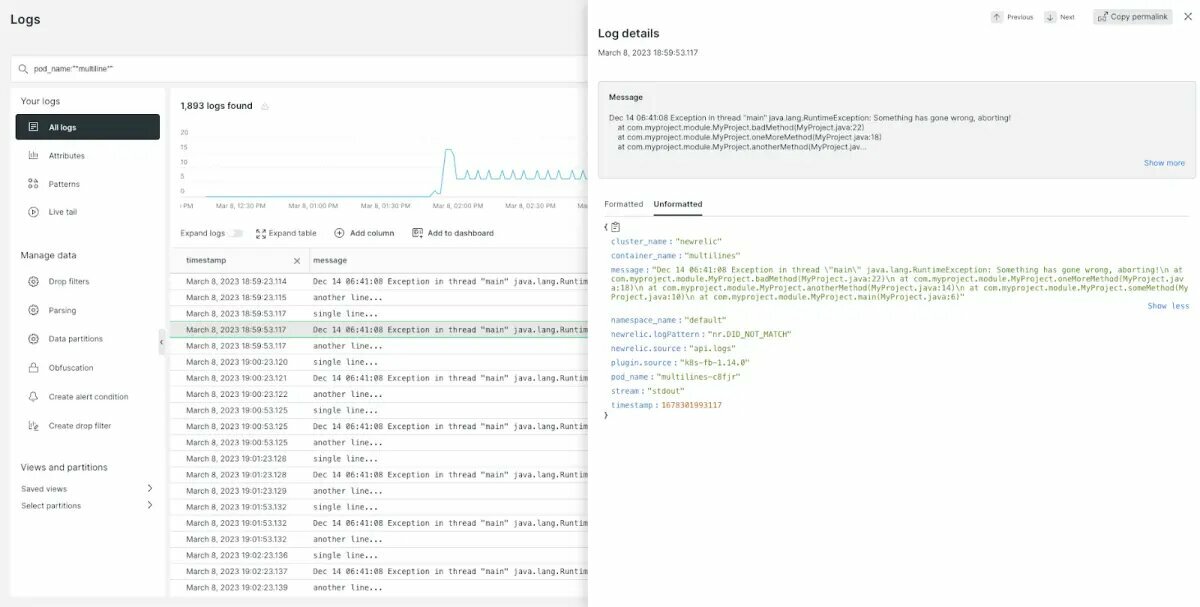This screenshot has width=1200, height=607.
Task: Expand Select partitions chevron
Action: [150, 505]
